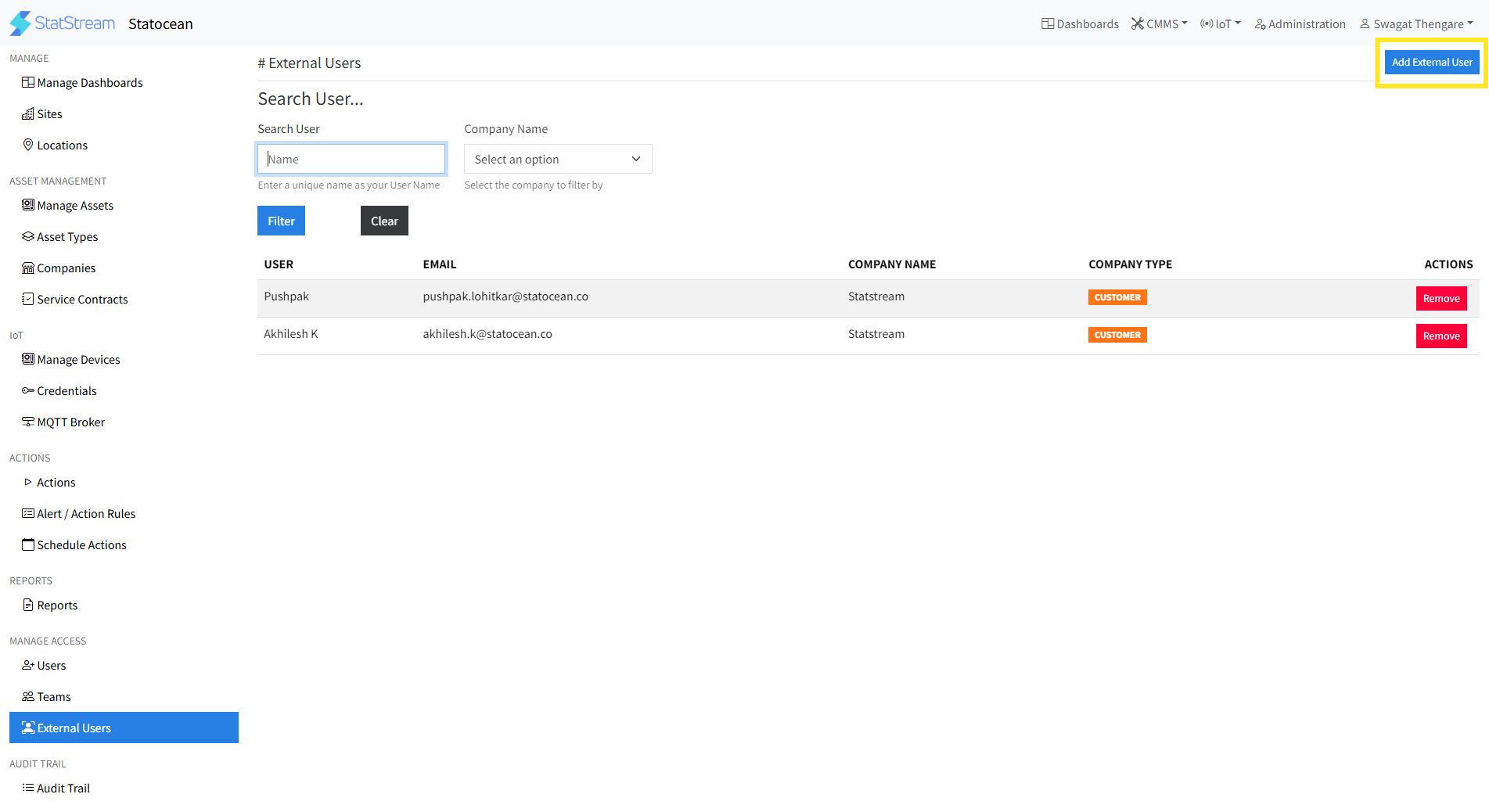Click the Audit Trail list icon

[28, 788]
